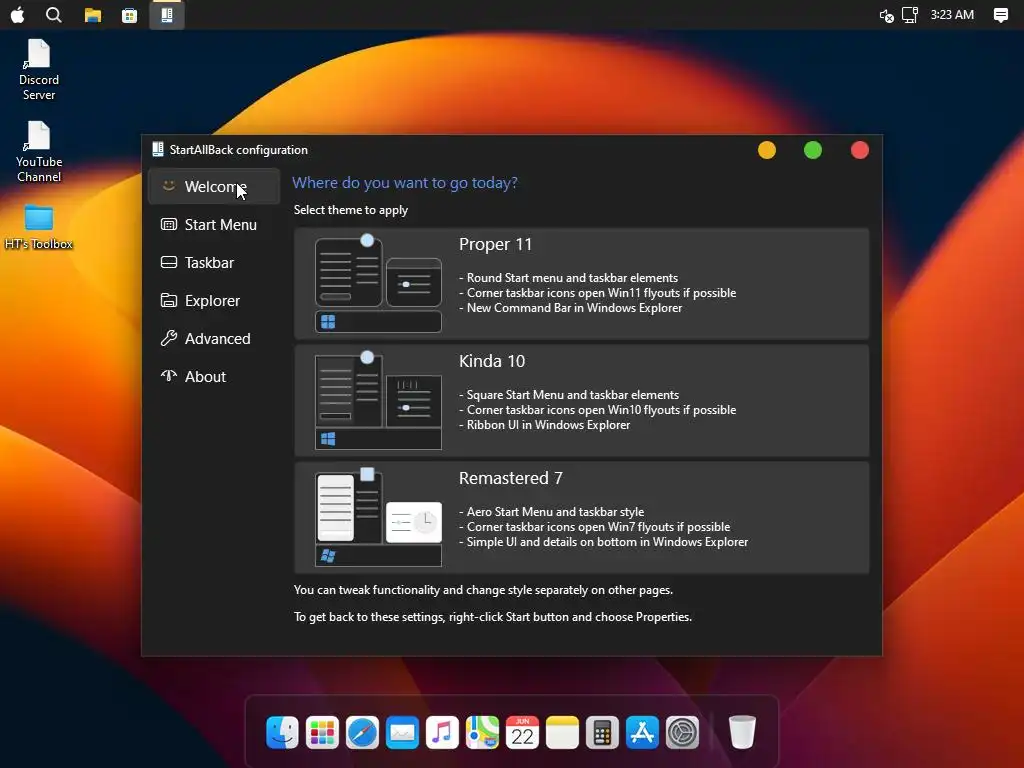Click 'New Command Bar in Windows Explorer' text
The height and width of the screenshot is (768, 1024).
[575, 308]
